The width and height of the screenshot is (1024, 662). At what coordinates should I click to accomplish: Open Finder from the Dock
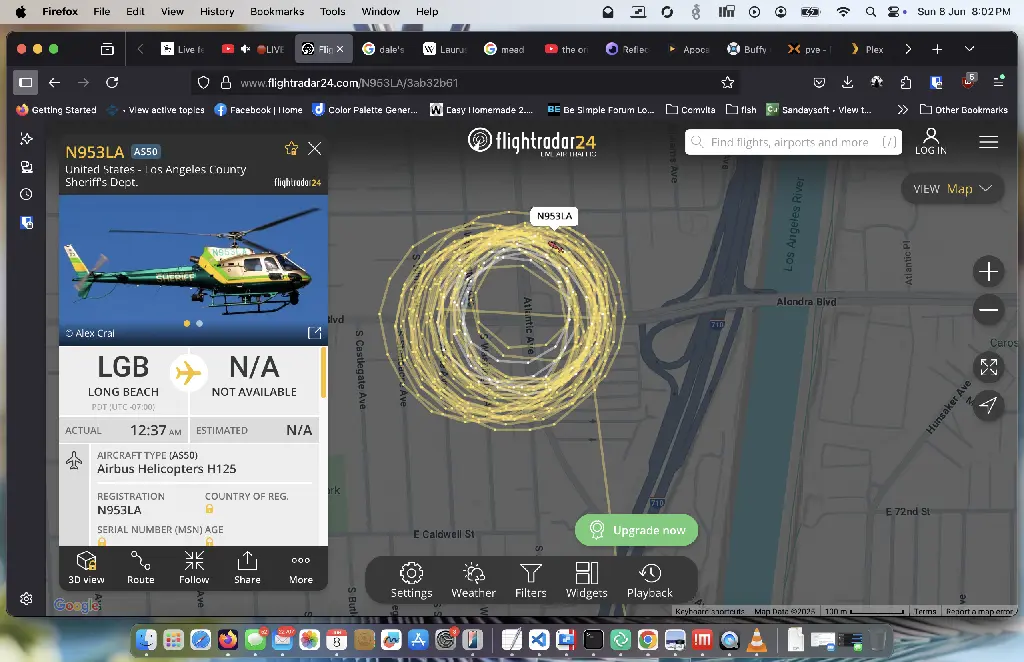point(146,640)
